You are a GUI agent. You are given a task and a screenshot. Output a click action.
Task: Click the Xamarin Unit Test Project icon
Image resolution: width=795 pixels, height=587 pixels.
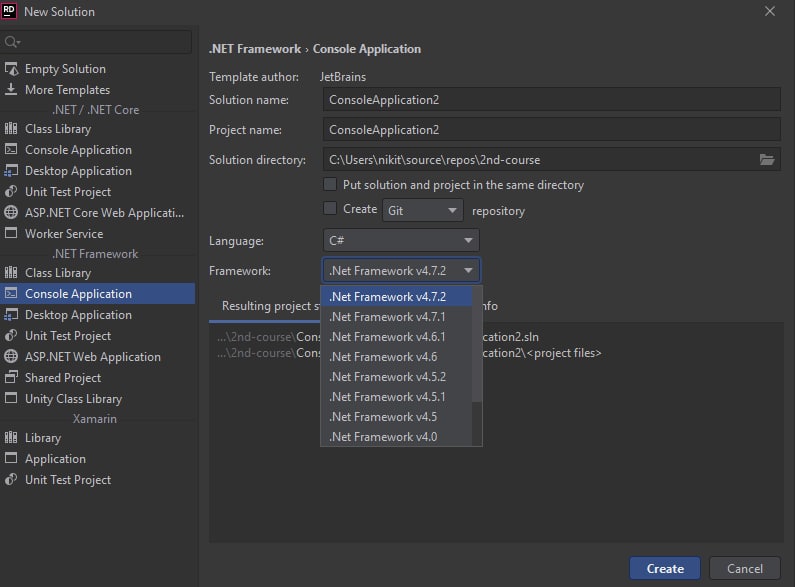click(x=11, y=479)
